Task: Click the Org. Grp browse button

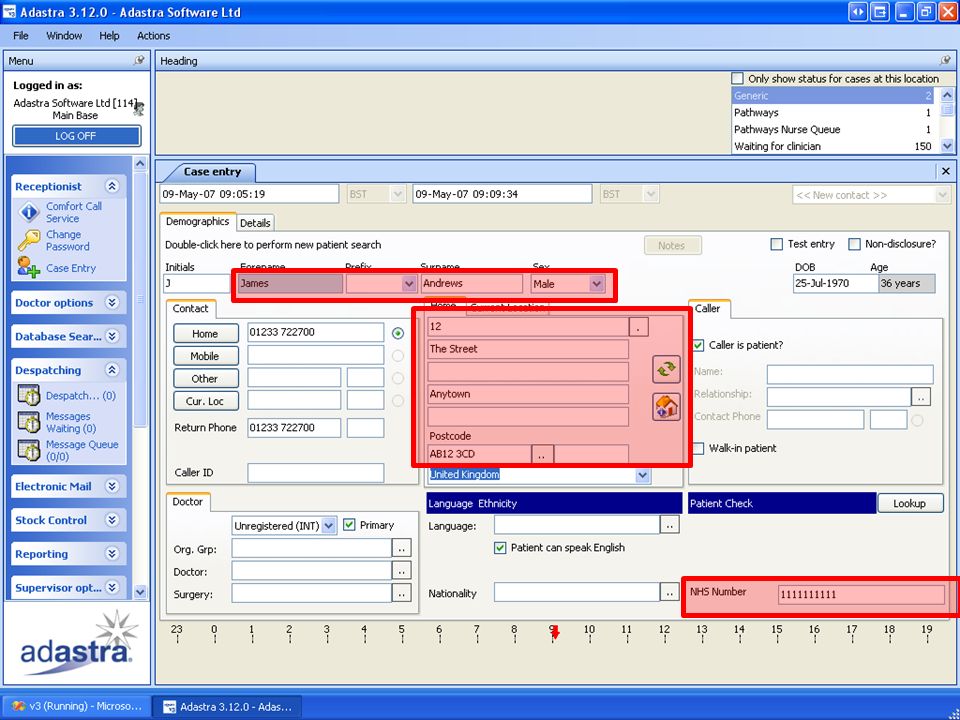Action: [x=402, y=549]
